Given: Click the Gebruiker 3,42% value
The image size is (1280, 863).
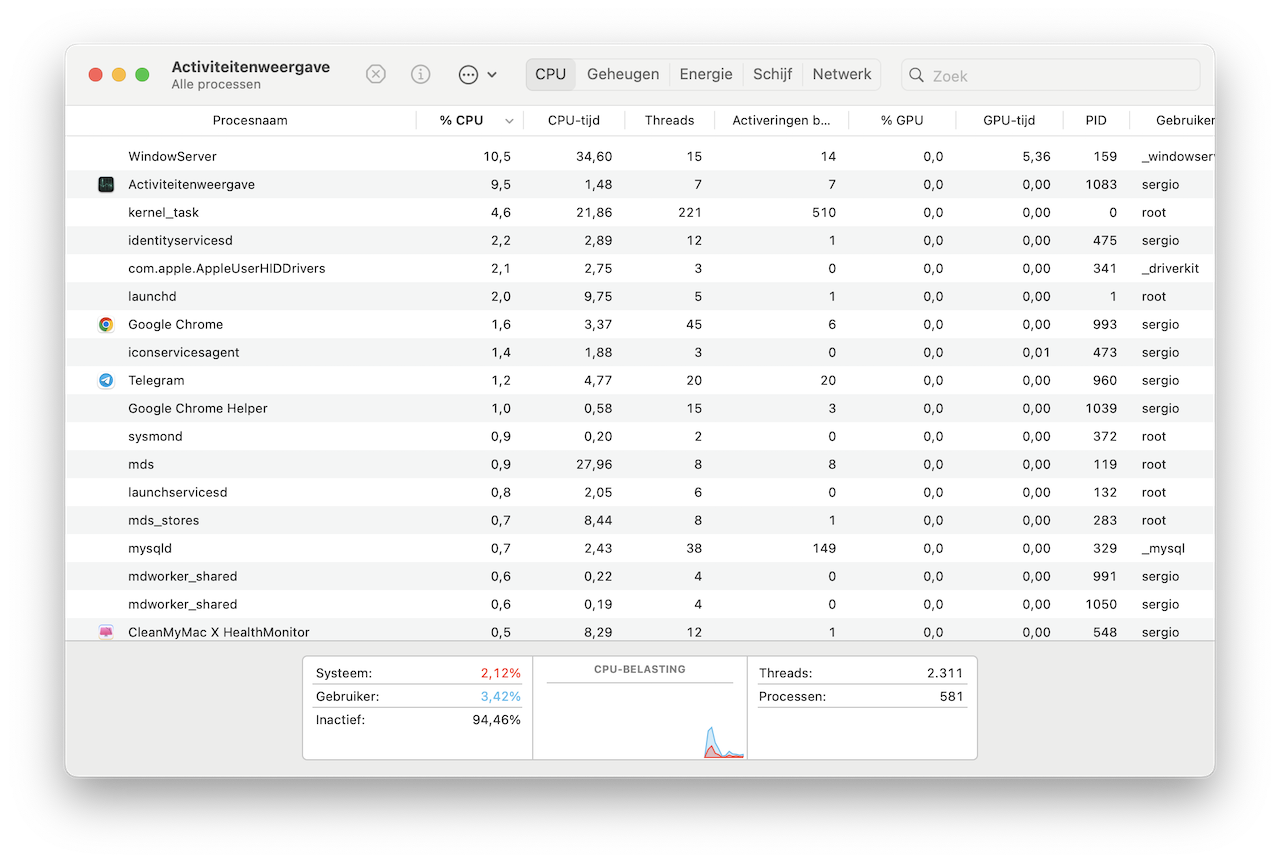Looking at the screenshot, I should point(500,696).
